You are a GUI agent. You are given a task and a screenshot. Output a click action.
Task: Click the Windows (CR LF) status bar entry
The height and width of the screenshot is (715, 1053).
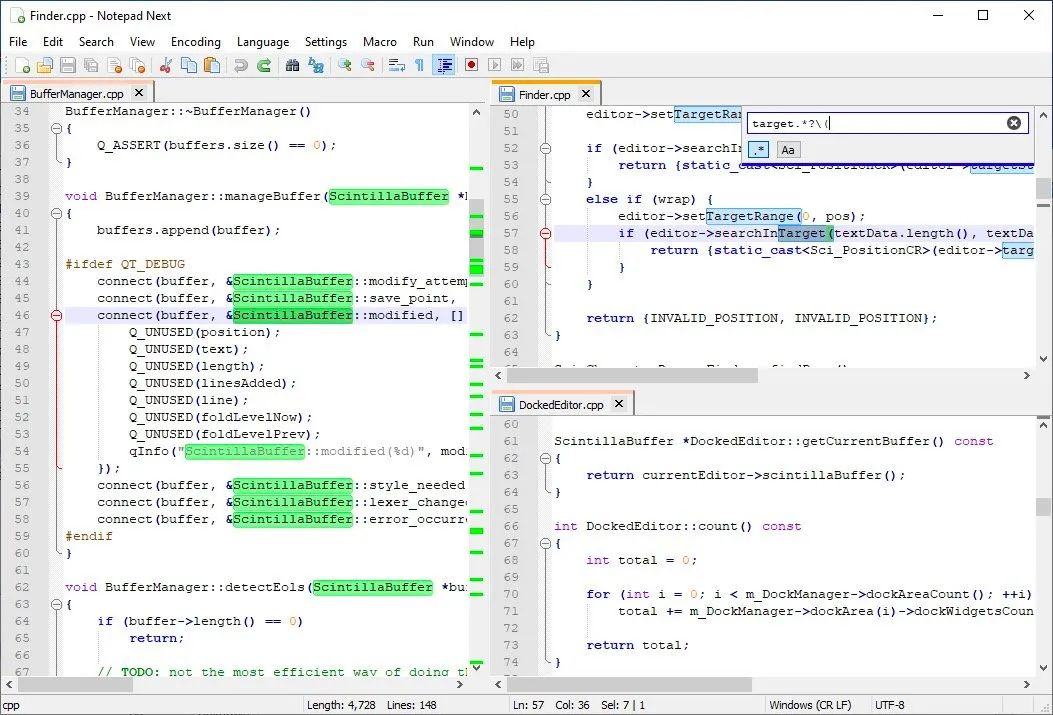point(810,705)
